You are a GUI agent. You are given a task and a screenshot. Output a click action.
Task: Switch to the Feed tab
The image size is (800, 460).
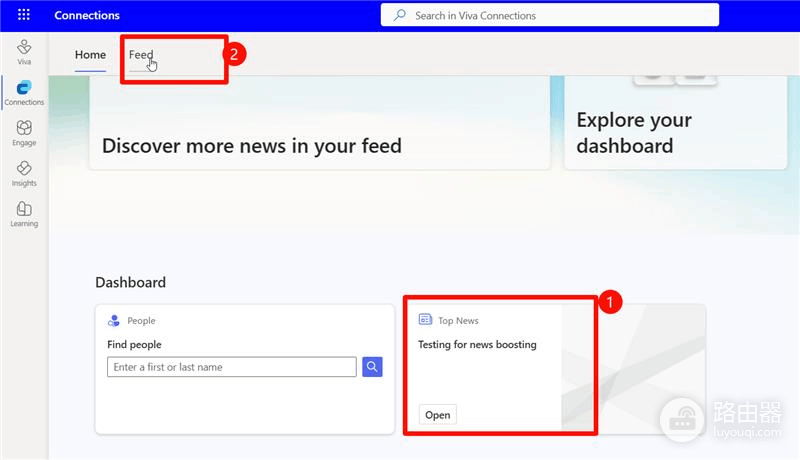click(141, 55)
